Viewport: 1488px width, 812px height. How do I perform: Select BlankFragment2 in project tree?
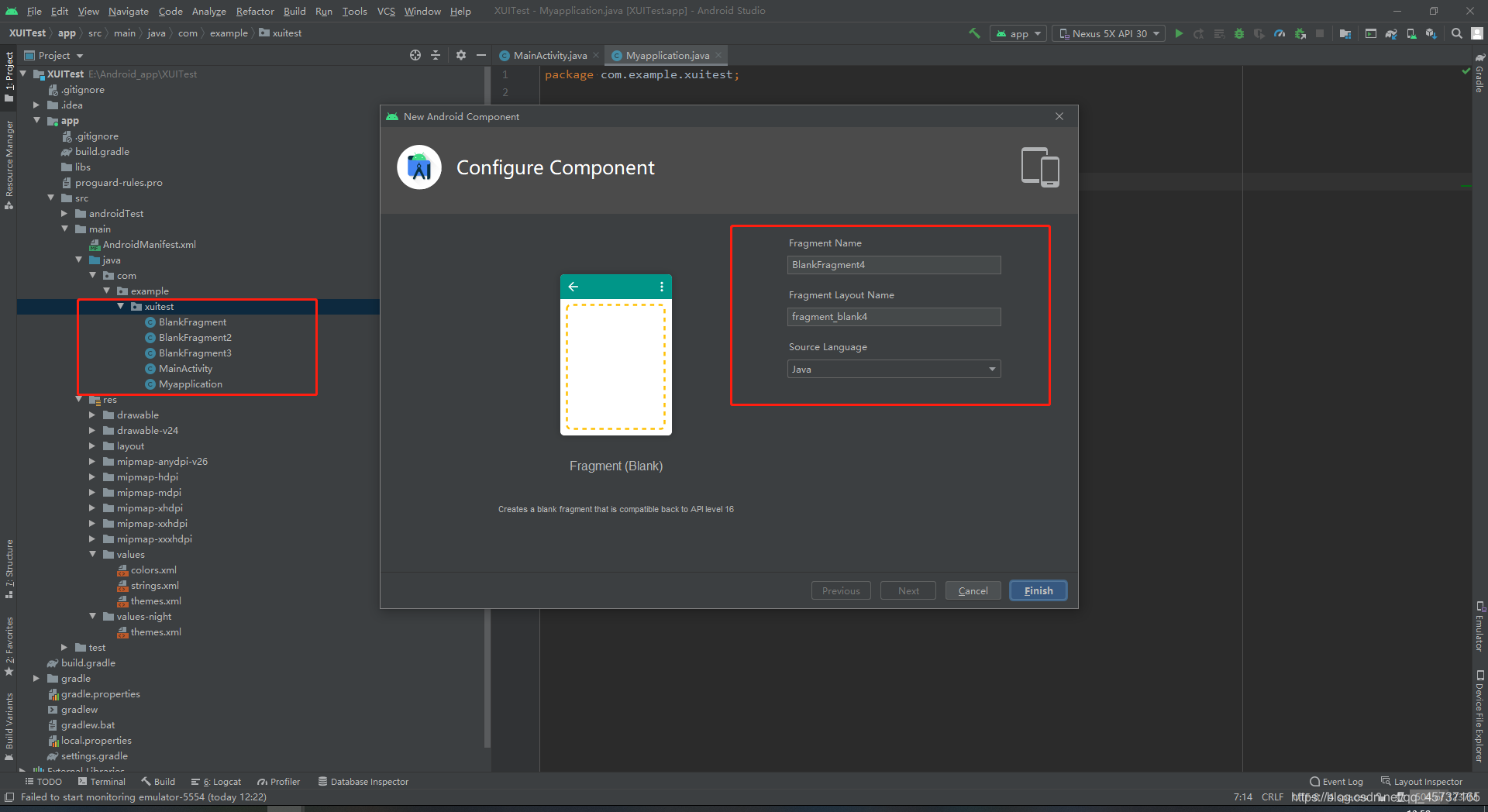(x=195, y=338)
